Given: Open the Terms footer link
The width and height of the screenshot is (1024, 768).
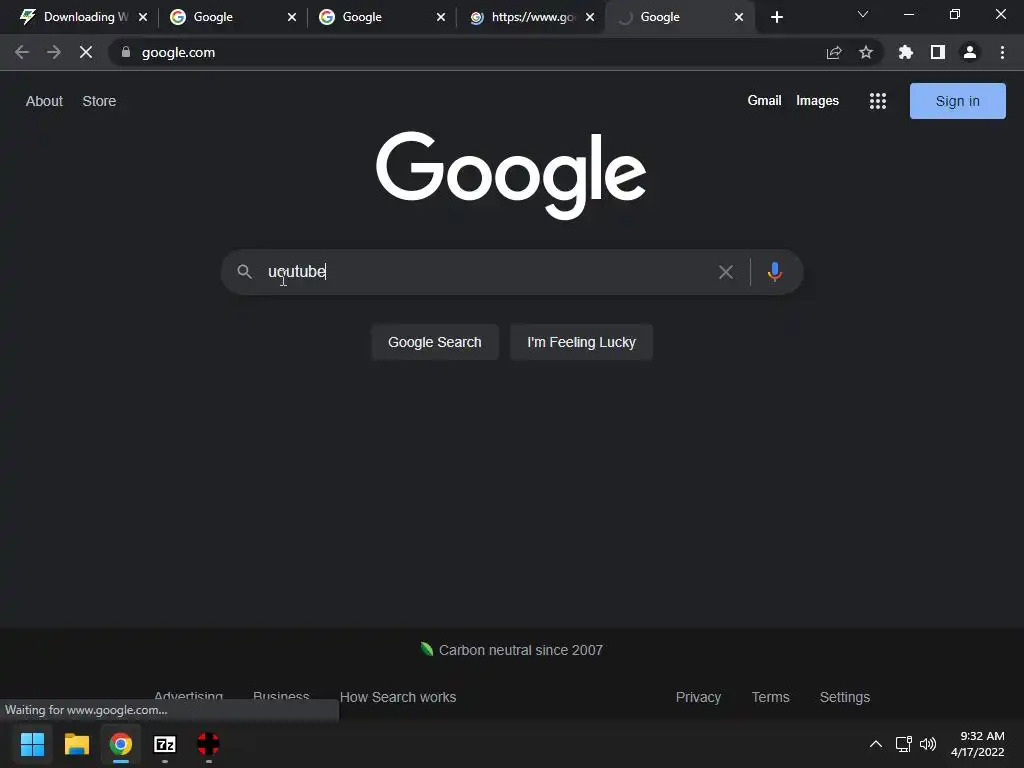Looking at the screenshot, I should pos(771,697).
